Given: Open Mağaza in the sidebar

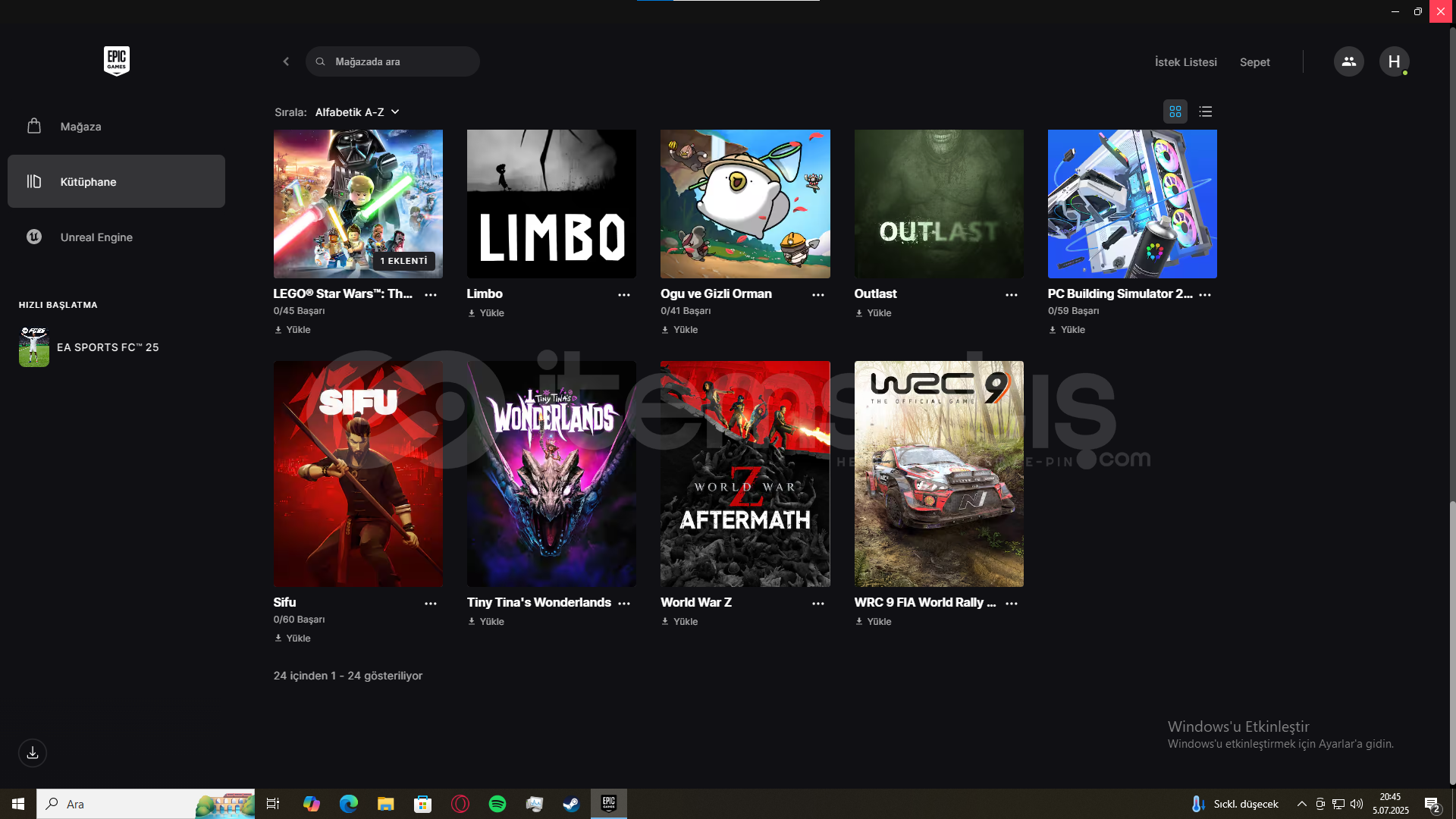Looking at the screenshot, I should (x=116, y=126).
